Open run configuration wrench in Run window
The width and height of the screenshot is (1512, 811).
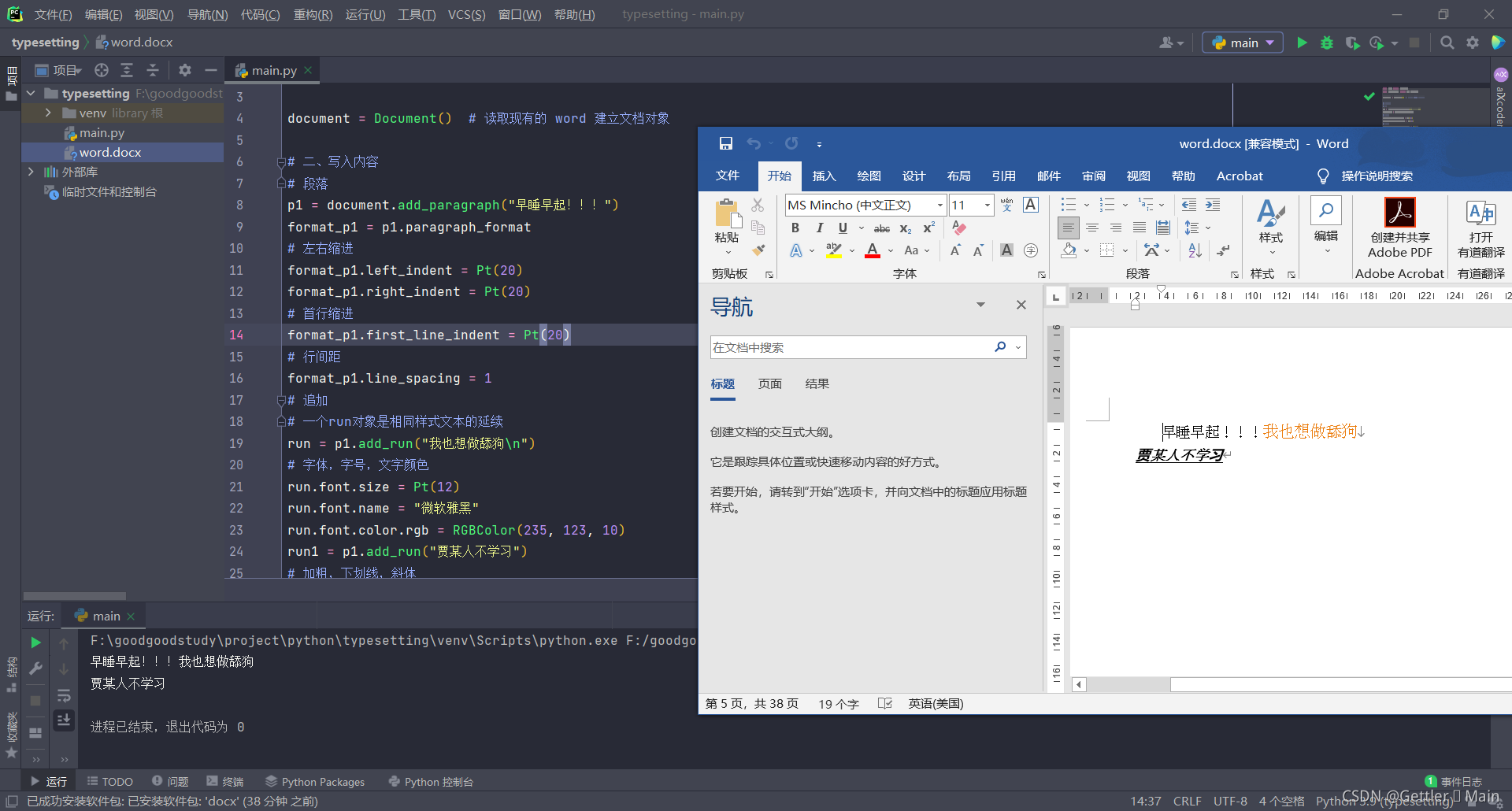35,668
